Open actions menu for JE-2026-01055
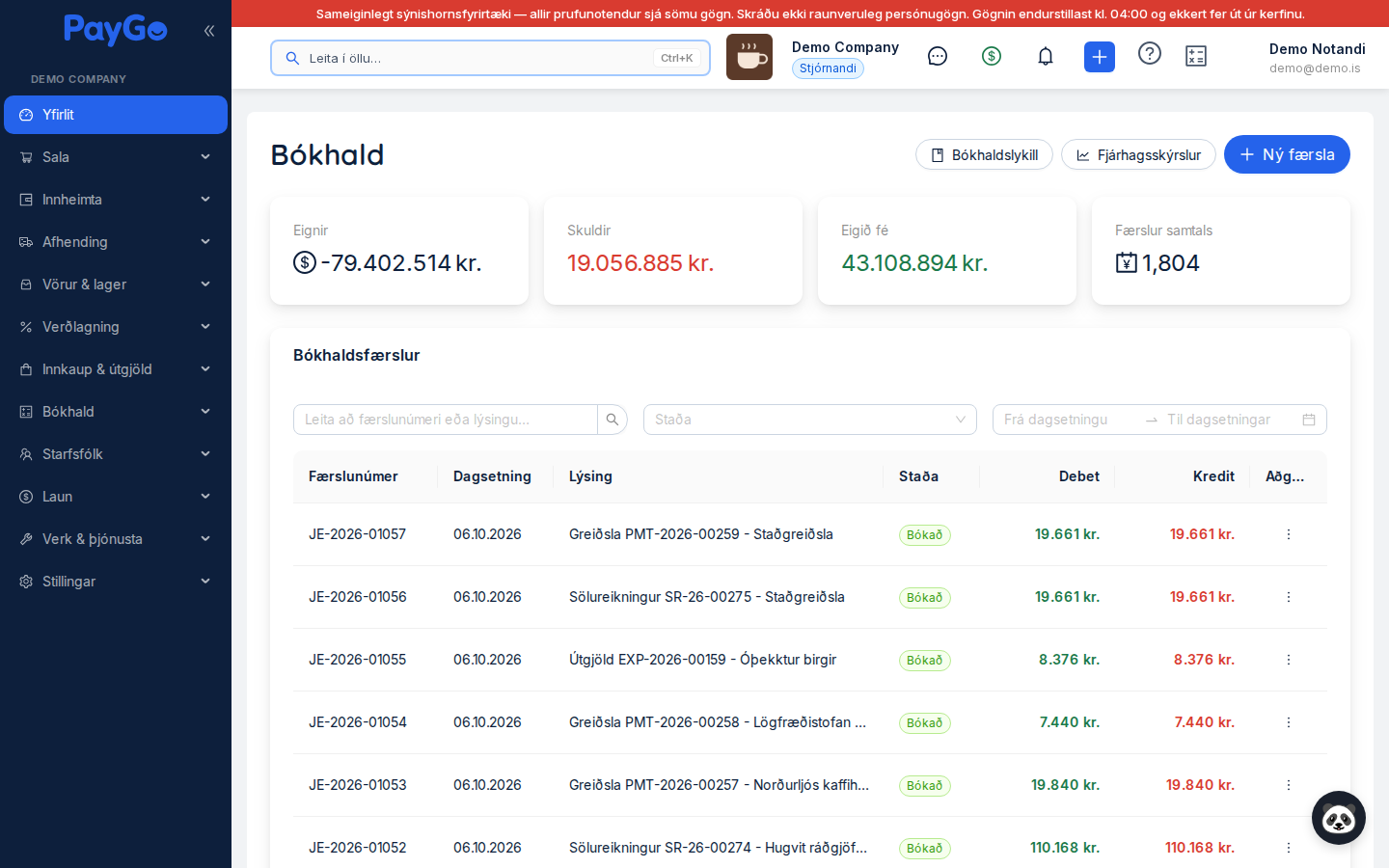 coord(1289,660)
